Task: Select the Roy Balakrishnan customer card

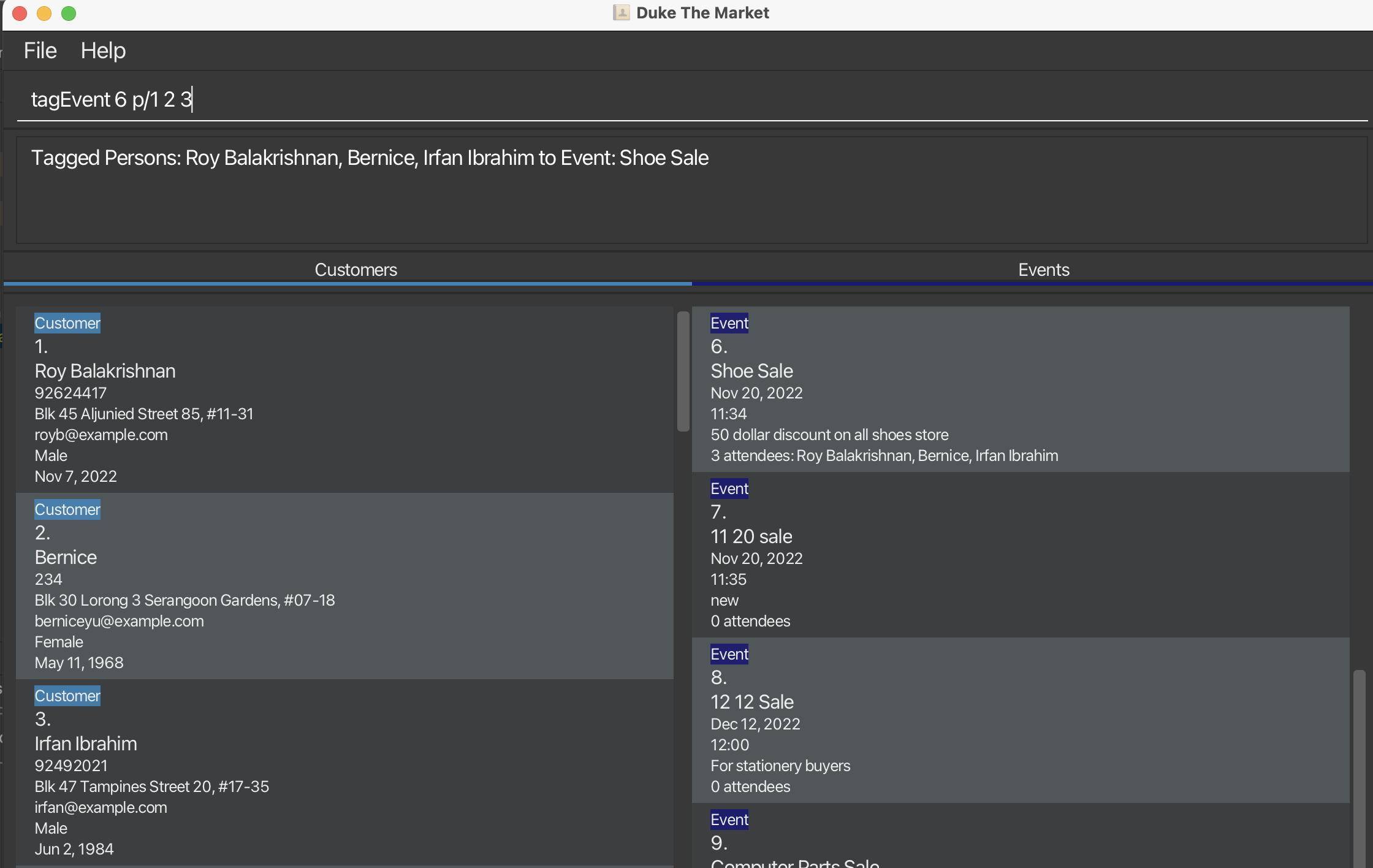Action: (x=343, y=400)
